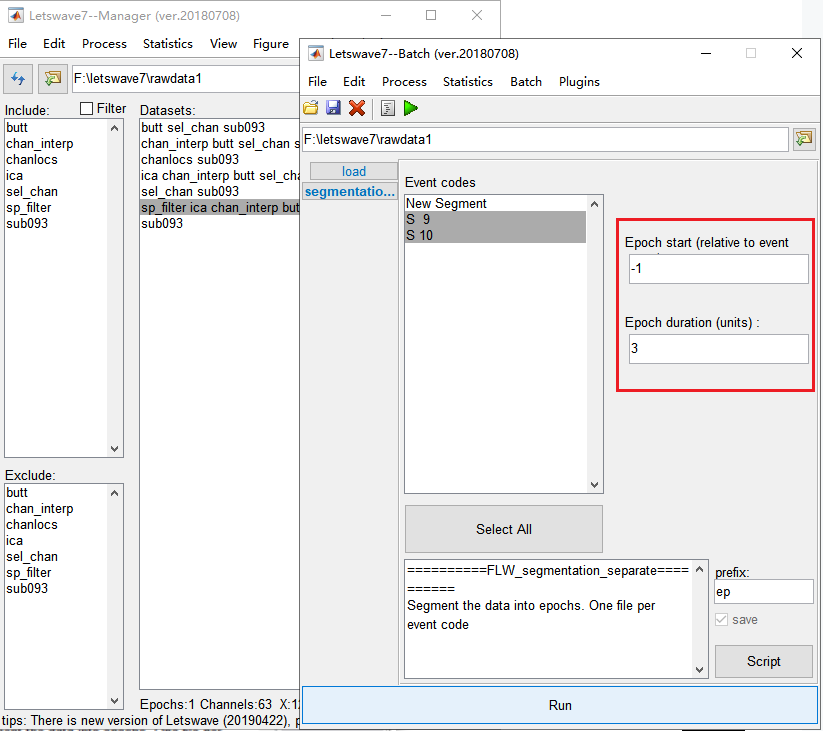The width and height of the screenshot is (823, 731).
Task: Click the green play run icon
Action: [410, 108]
